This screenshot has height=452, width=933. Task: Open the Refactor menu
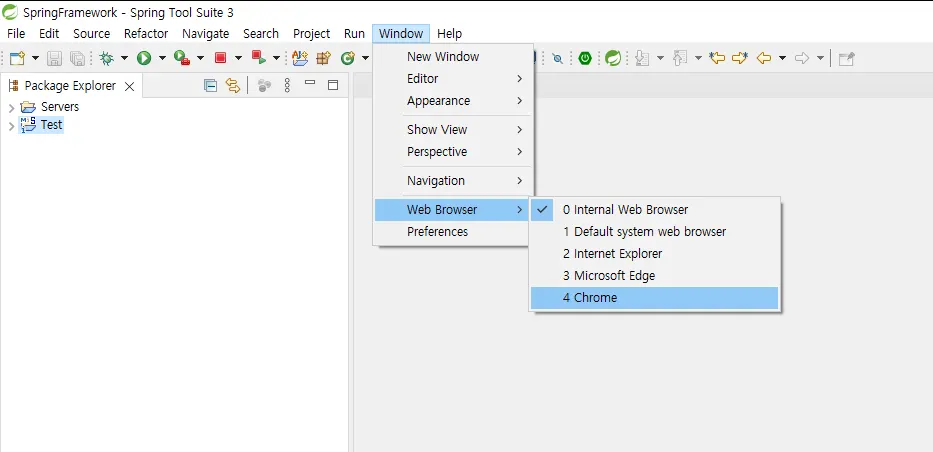pyautogui.click(x=146, y=34)
